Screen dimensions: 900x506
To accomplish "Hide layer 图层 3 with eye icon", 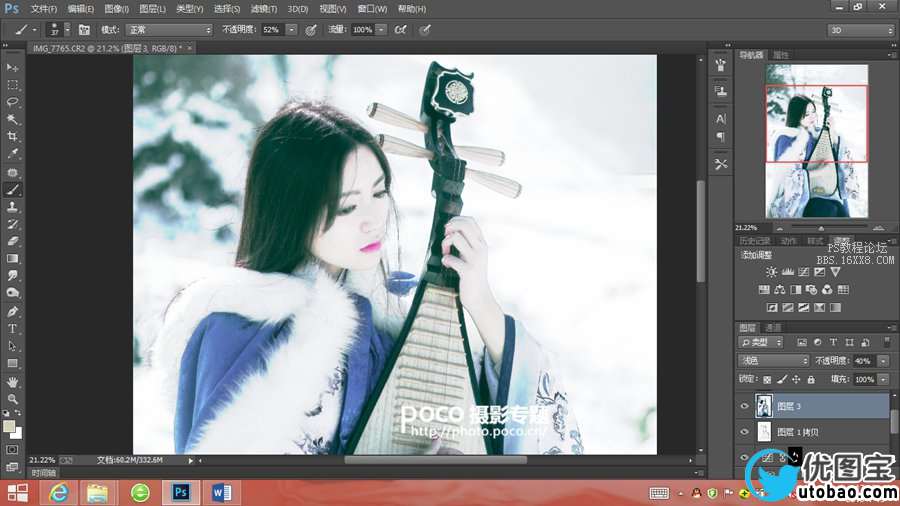I will 744,406.
